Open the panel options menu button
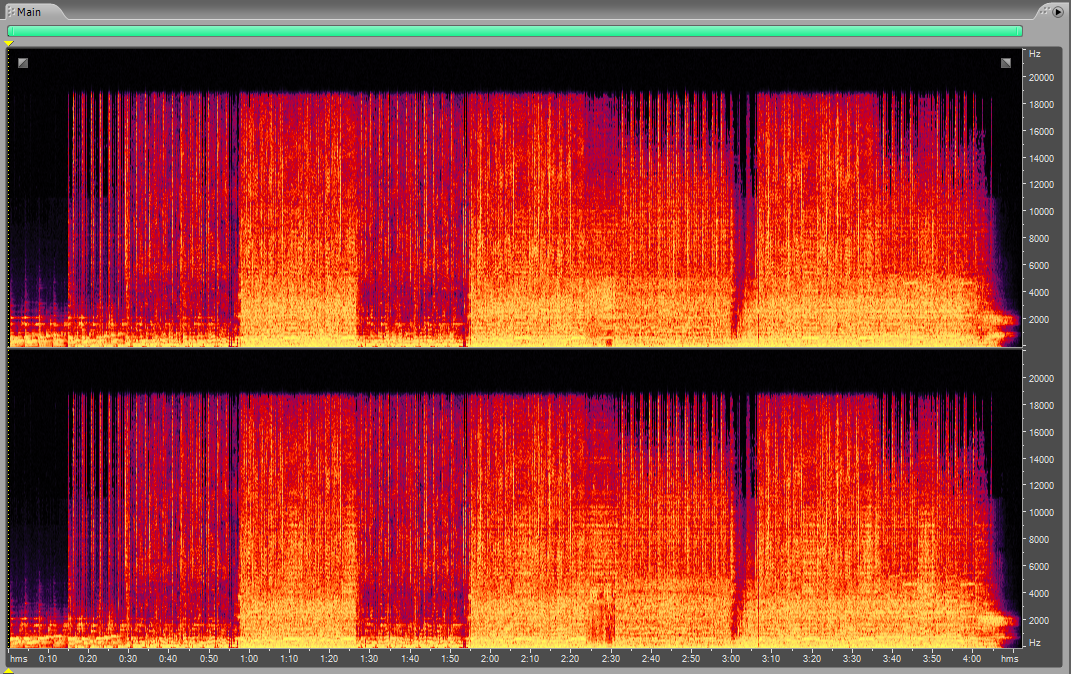Viewport: 1071px width, 674px height. click(1058, 11)
